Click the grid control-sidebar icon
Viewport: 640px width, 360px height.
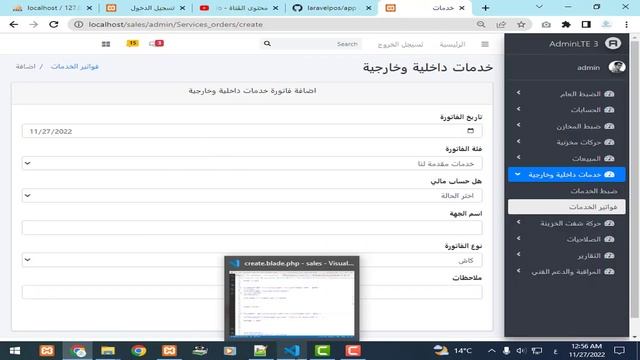[106, 44]
